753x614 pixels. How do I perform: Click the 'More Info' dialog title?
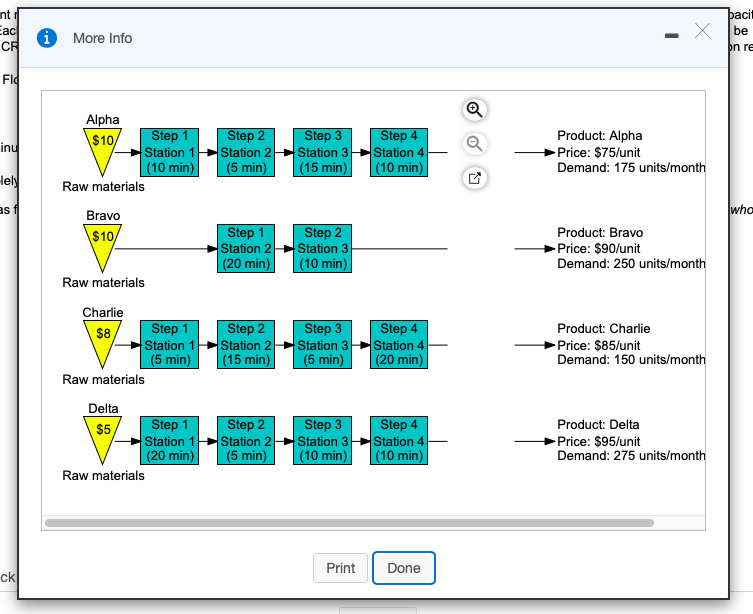102,38
